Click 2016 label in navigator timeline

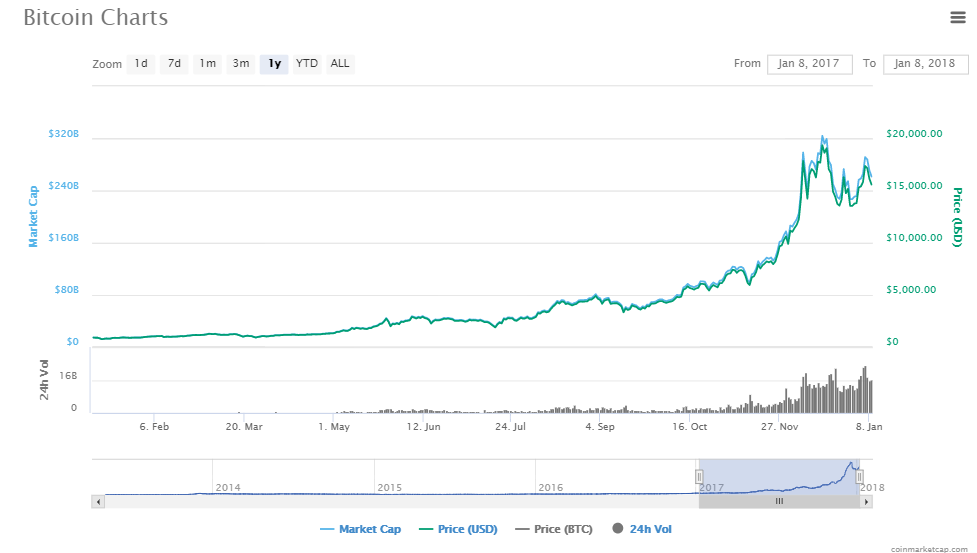tap(551, 488)
